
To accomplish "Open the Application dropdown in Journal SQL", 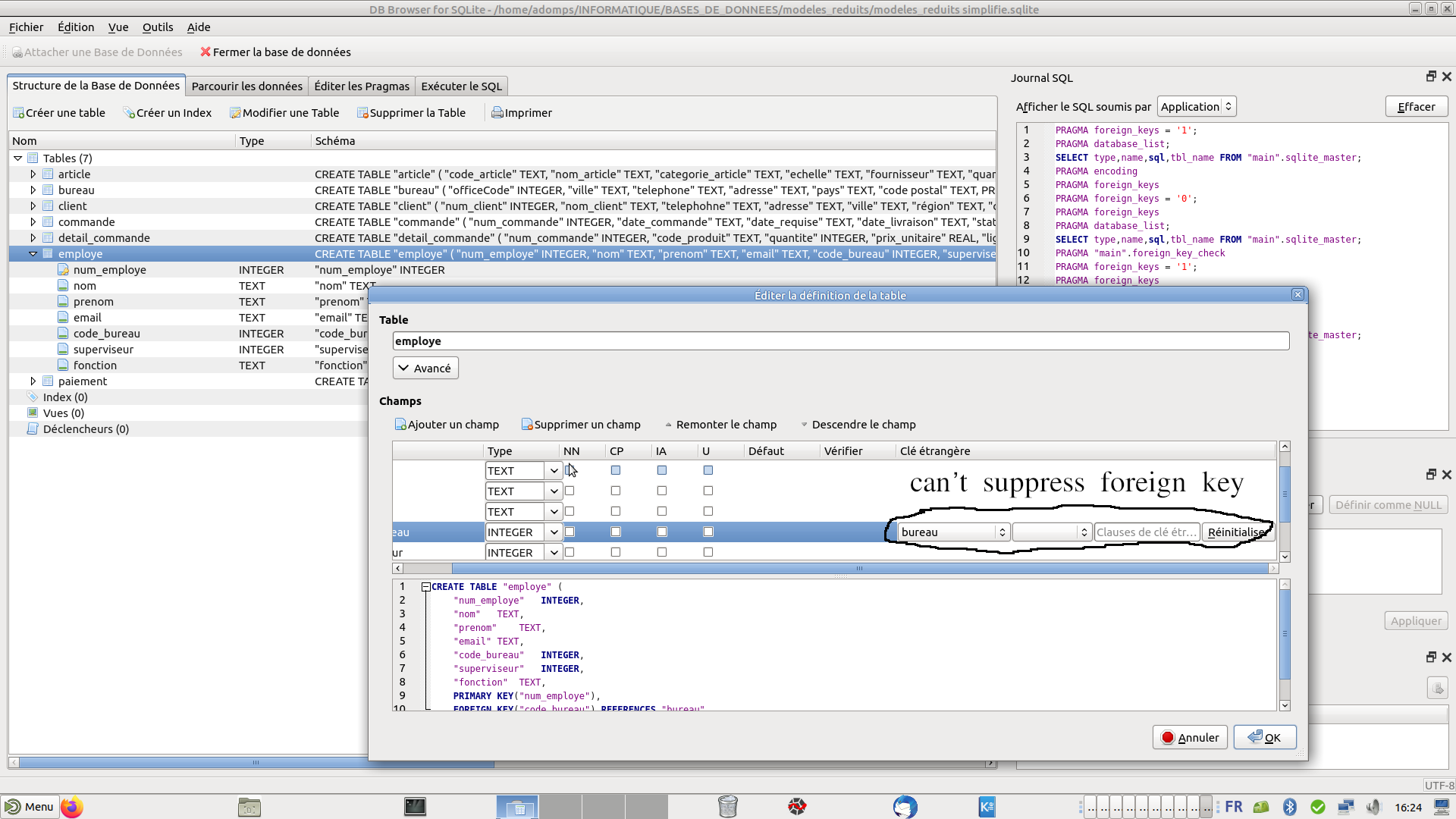I will tap(1196, 106).
